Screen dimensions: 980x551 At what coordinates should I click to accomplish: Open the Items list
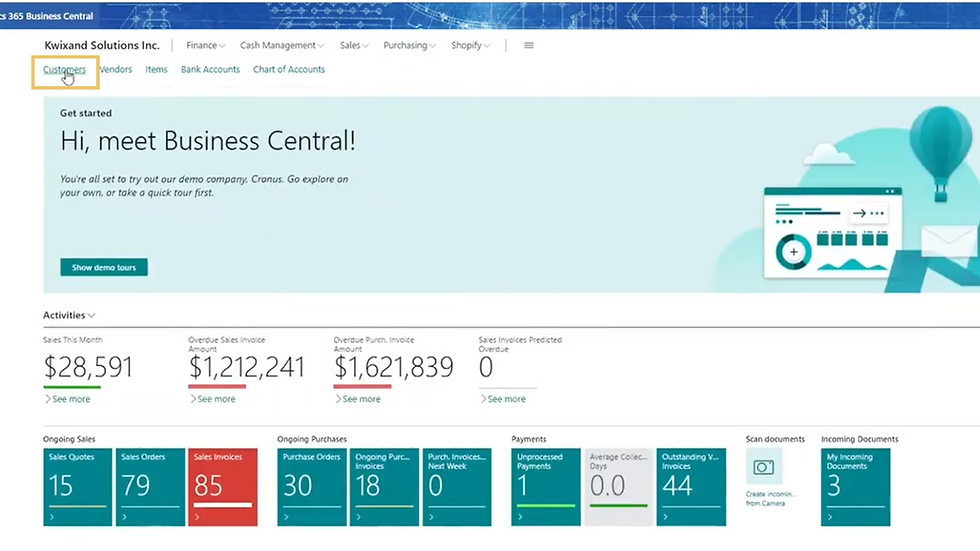(x=156, y=69)
